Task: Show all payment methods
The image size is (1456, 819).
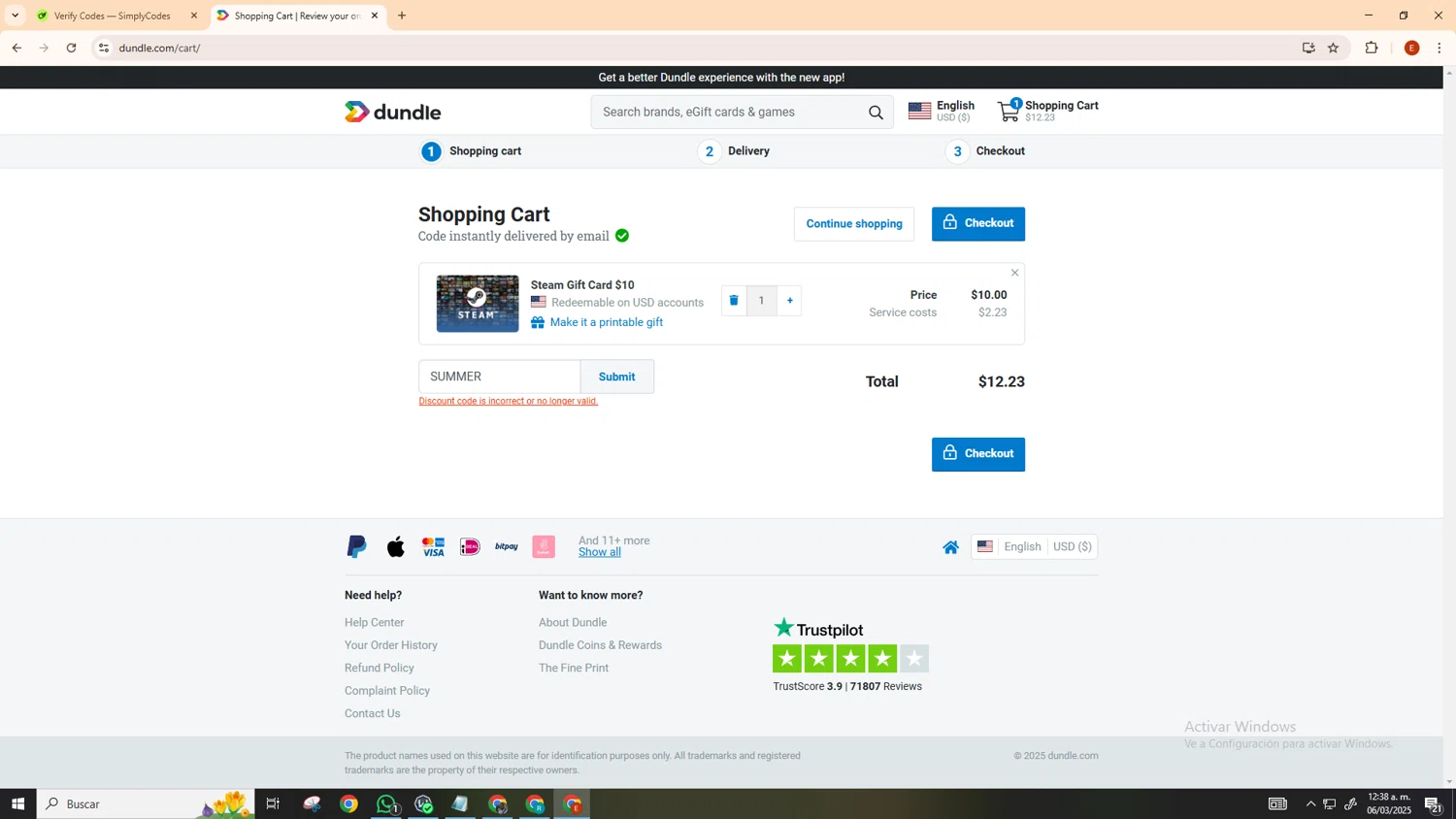Action: click(x=600, y=552)
